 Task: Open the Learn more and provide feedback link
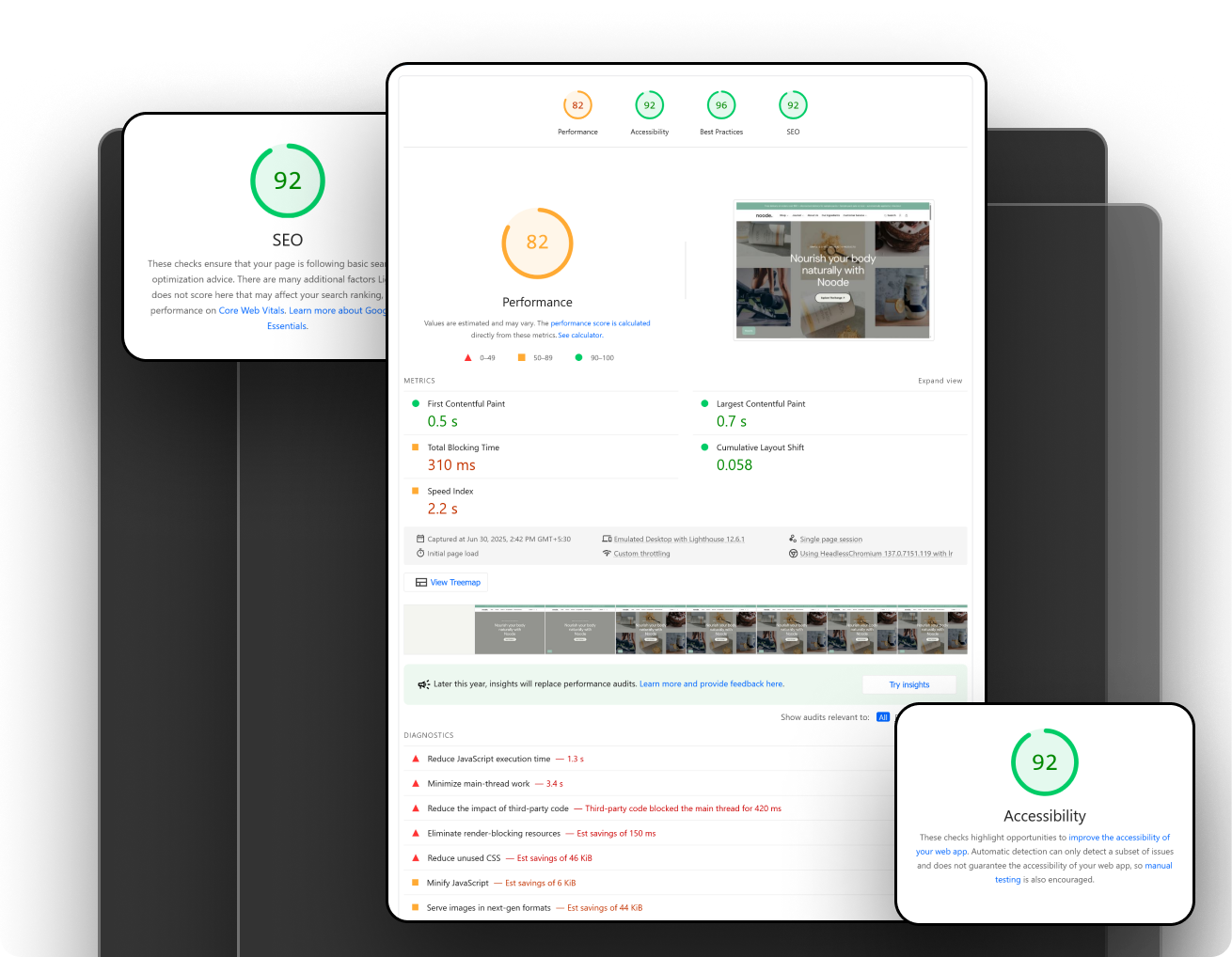point(711,684)
